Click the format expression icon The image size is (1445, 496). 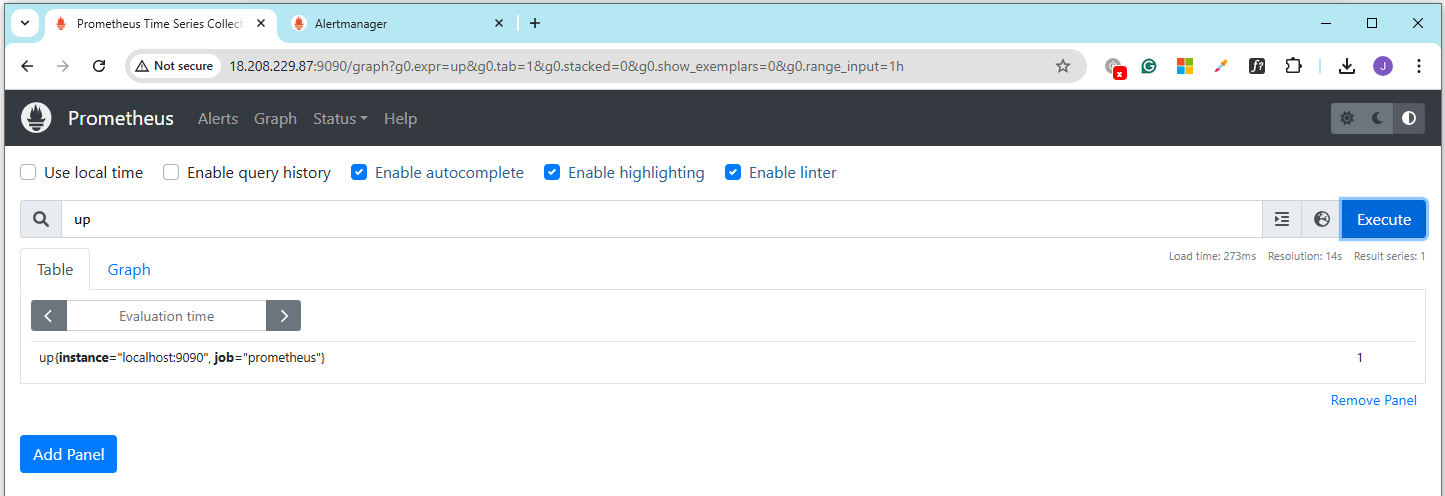coord(1282,219)
